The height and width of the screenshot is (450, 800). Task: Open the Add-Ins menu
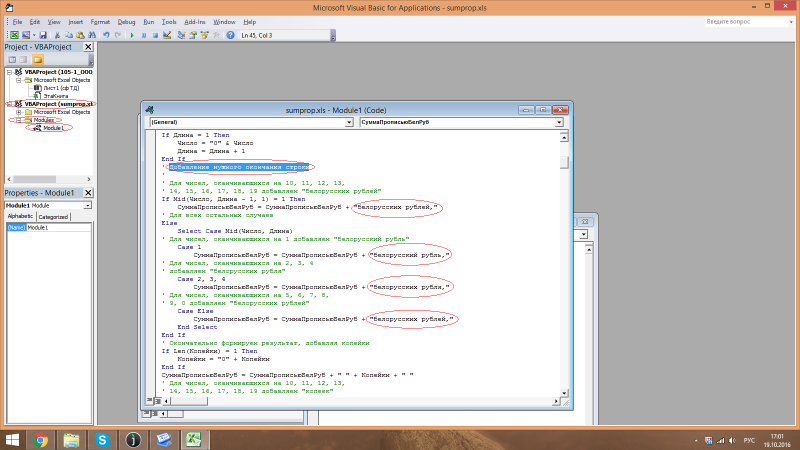click(195, 22)
